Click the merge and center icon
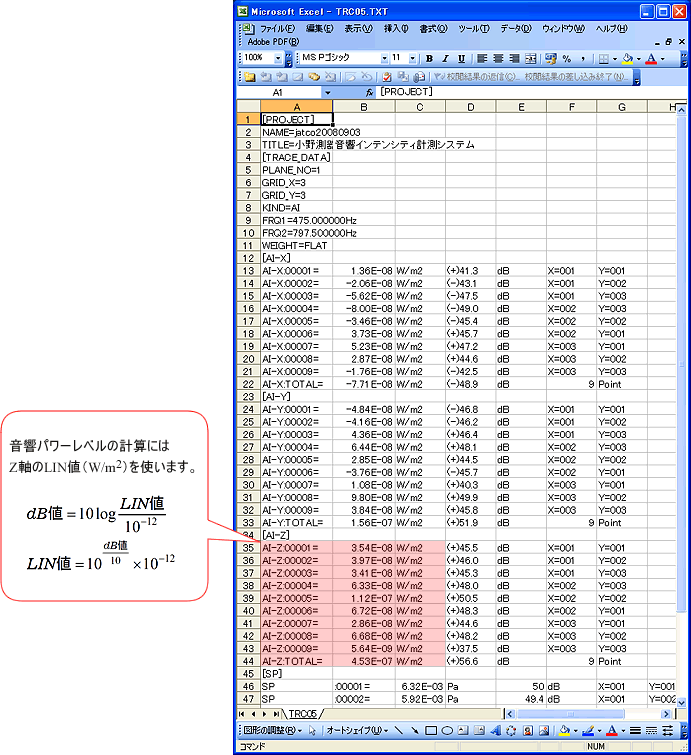691x755 pixels. 530,59
